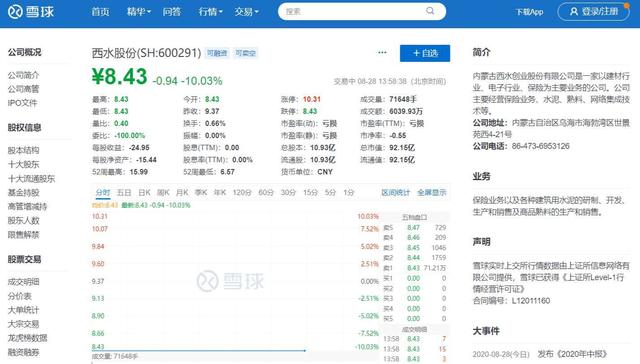Viewport: 640px width, 364px height.
Task: Open 龙虎榜数据 in sidebar
Action: point(27,338)
